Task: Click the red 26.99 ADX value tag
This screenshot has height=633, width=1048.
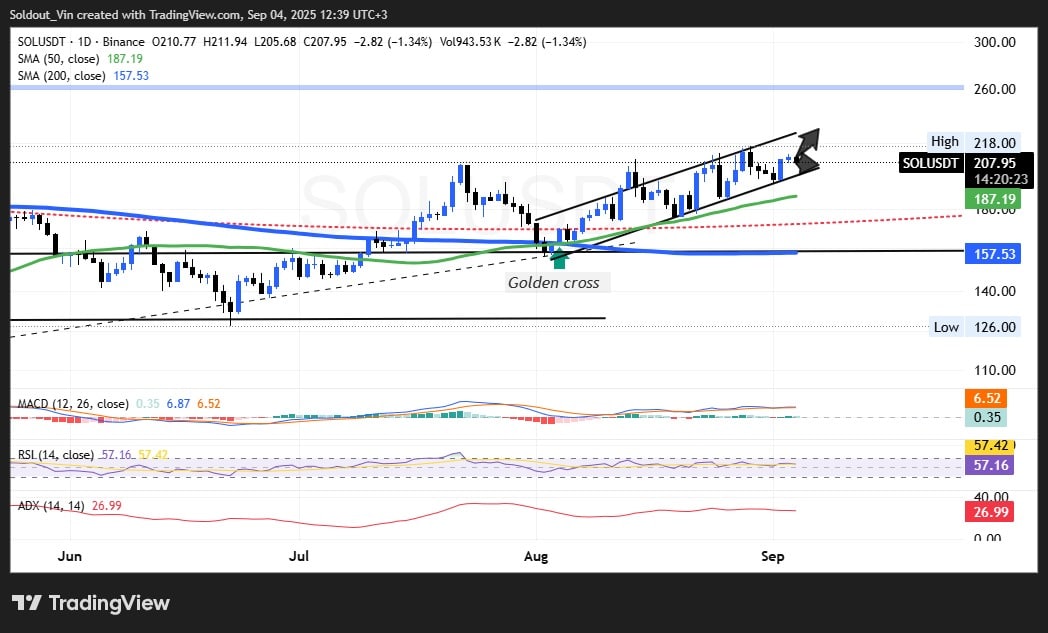Action: pos(990,513)
